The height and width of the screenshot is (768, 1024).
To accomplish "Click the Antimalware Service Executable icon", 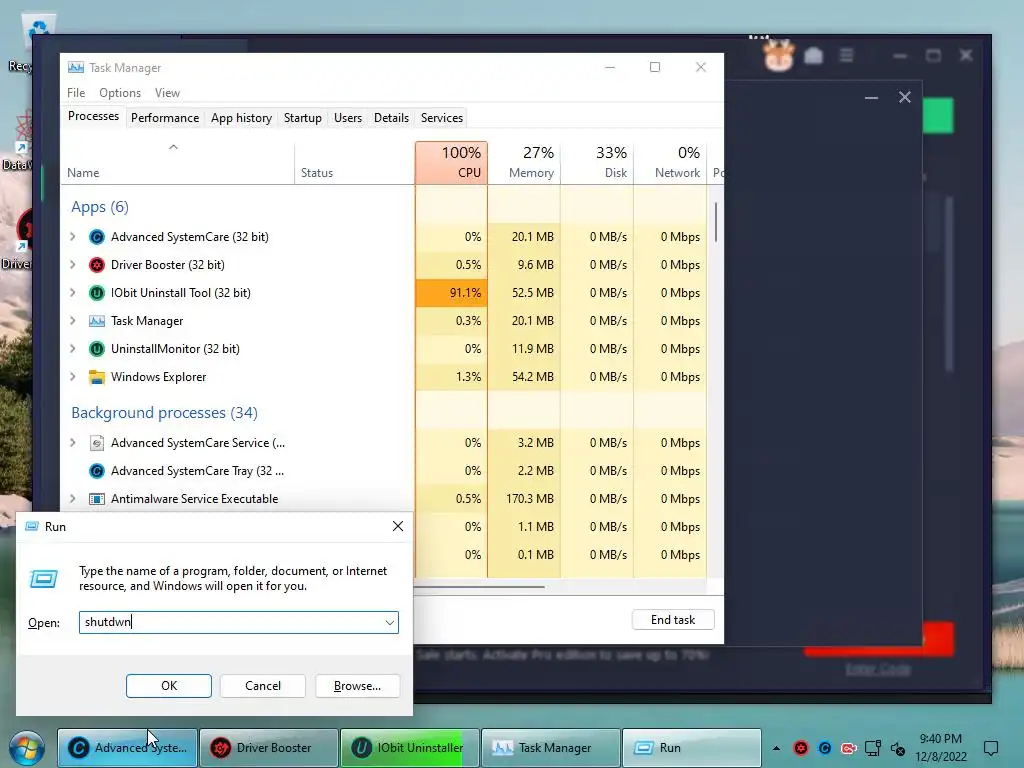I will click(97, 499).
